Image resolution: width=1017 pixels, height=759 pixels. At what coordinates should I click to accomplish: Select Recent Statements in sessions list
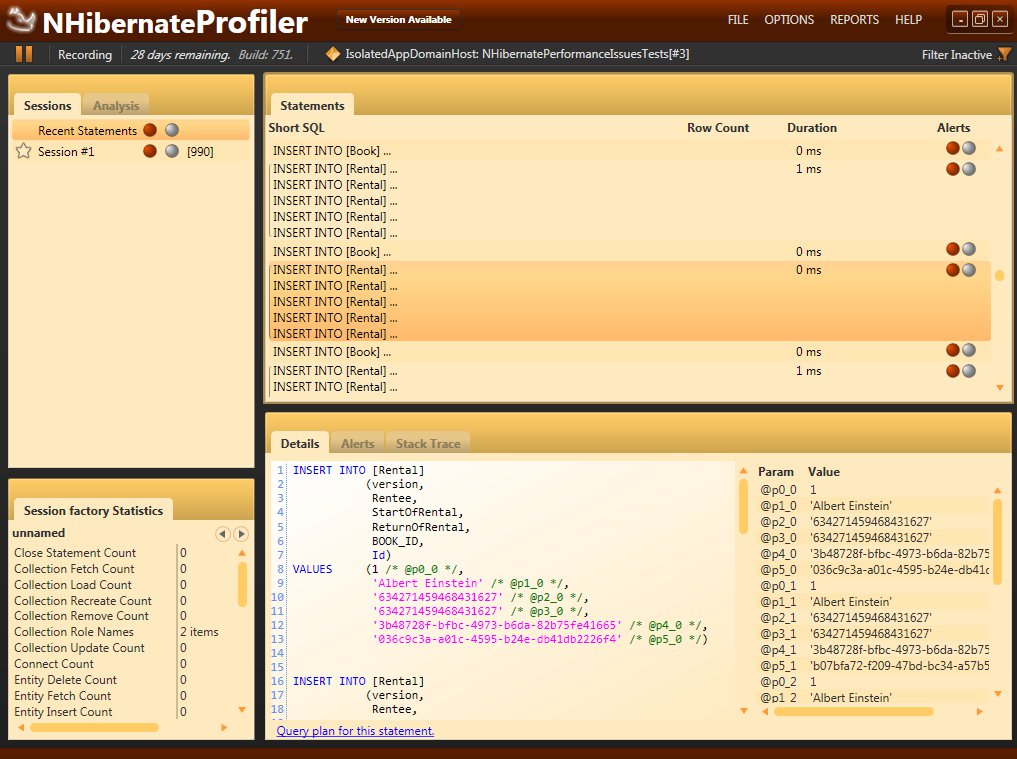pyautogui.click(x=130, y=130)
